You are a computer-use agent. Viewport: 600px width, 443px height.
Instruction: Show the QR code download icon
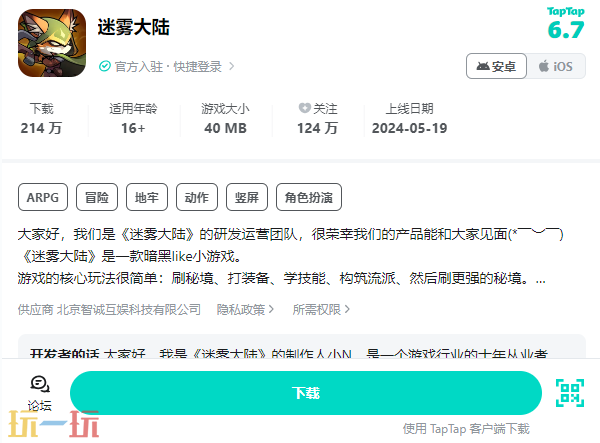pos(570,393)
